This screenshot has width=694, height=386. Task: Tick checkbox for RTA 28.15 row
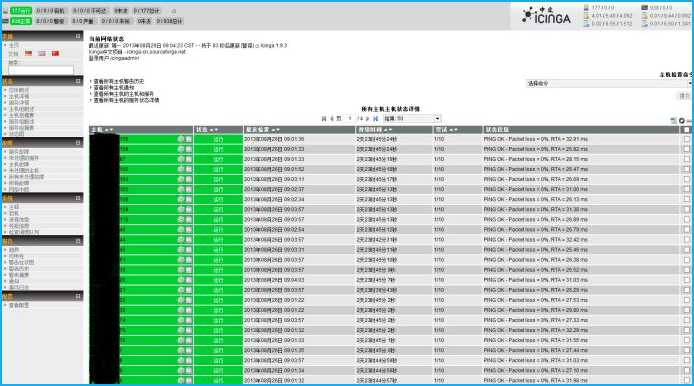pos(686,159)
